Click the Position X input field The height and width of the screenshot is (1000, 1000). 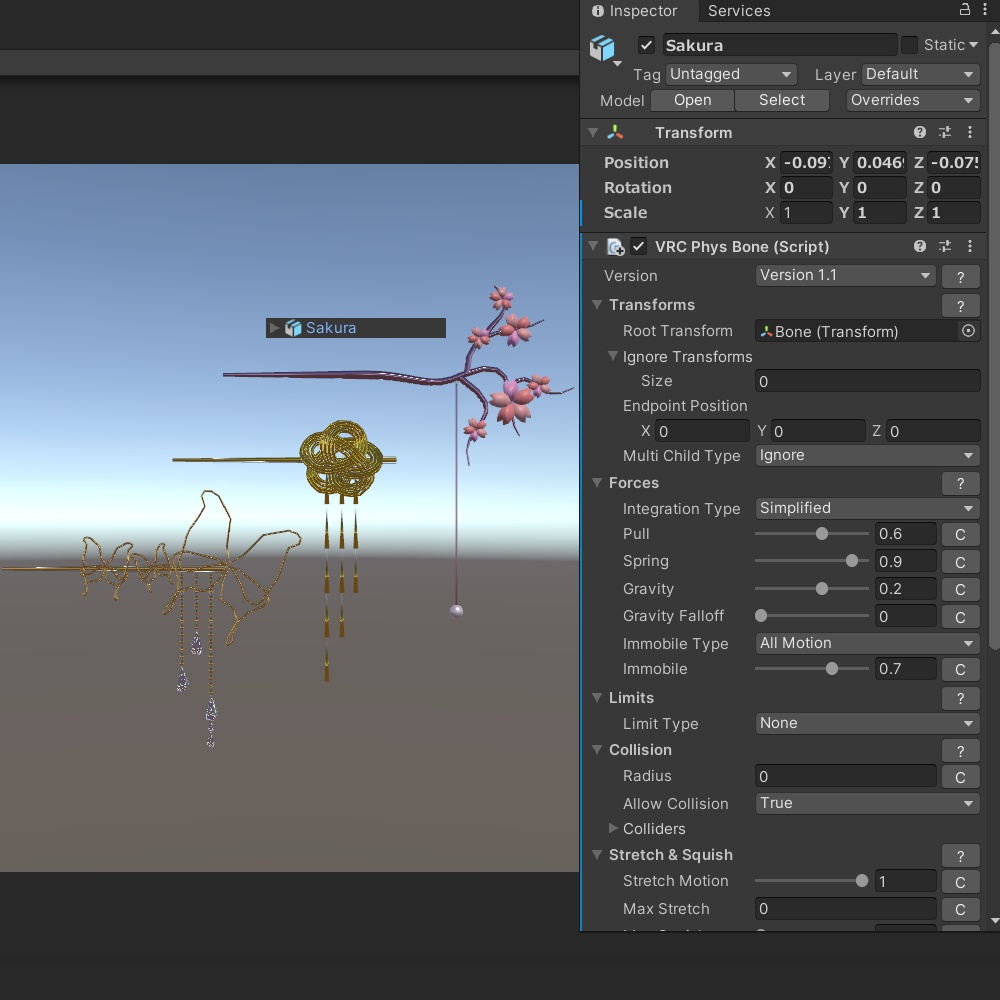[x=806, y=162]
